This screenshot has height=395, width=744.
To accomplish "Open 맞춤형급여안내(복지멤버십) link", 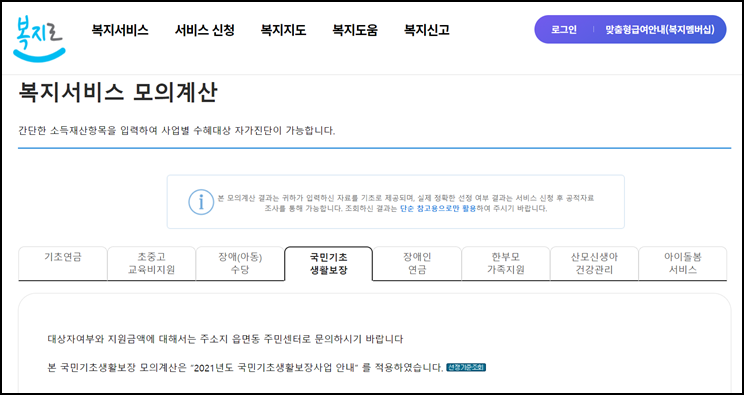I will [x=660, y=29].
